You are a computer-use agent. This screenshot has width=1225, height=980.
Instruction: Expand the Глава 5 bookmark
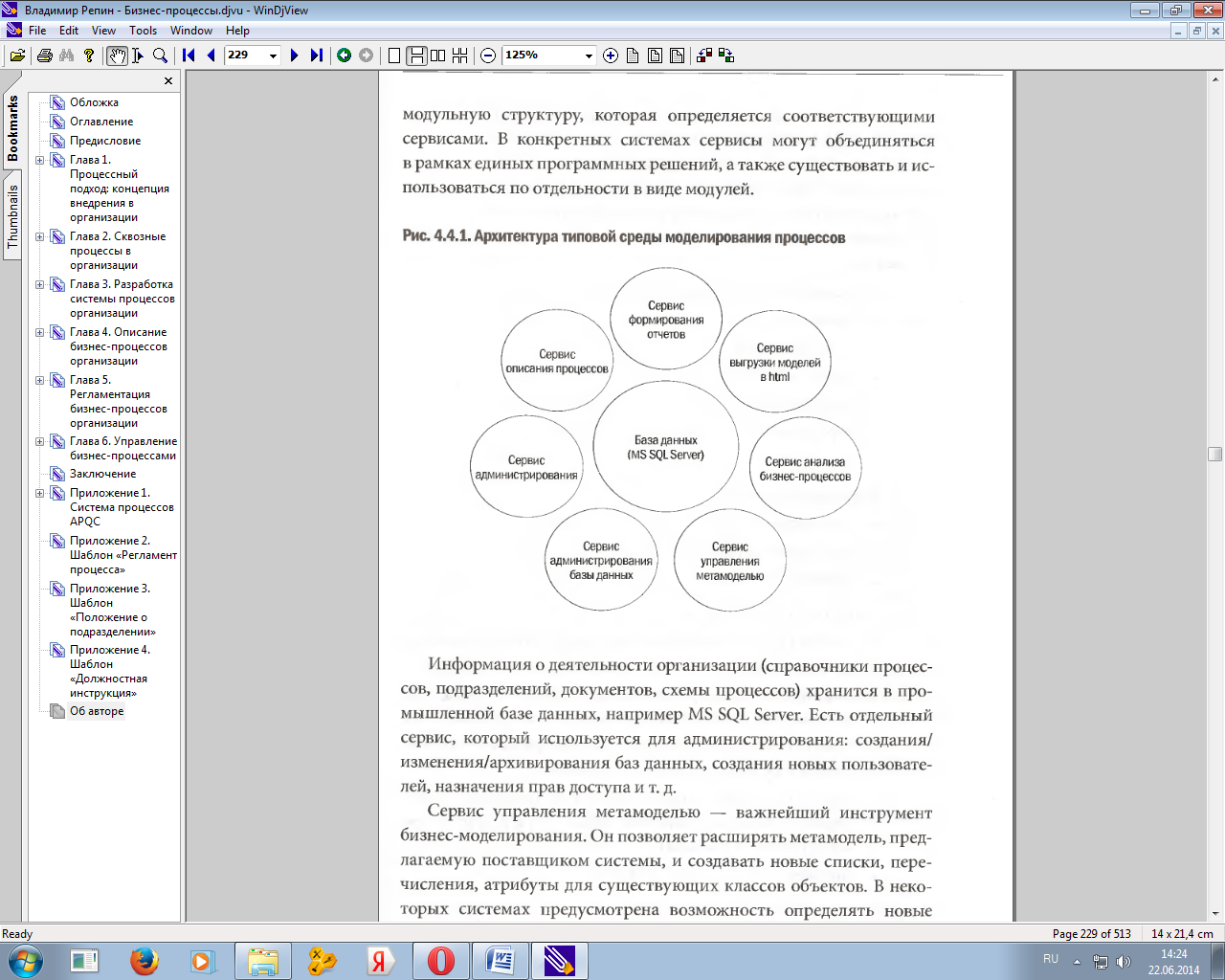tap(40, 380)
